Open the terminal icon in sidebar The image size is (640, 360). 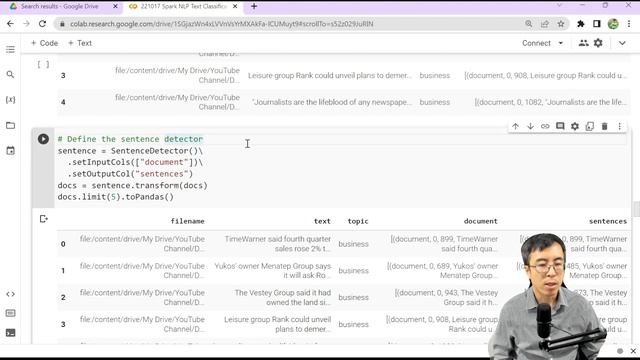coord(10,333)
